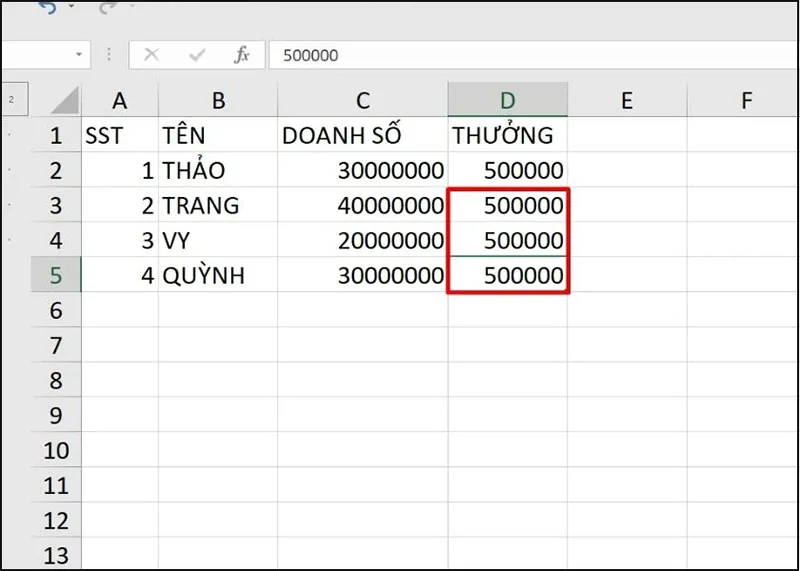Open the Undo history dropdown arrow
Viewport: 800px width, 571px height.
point(71,6)
